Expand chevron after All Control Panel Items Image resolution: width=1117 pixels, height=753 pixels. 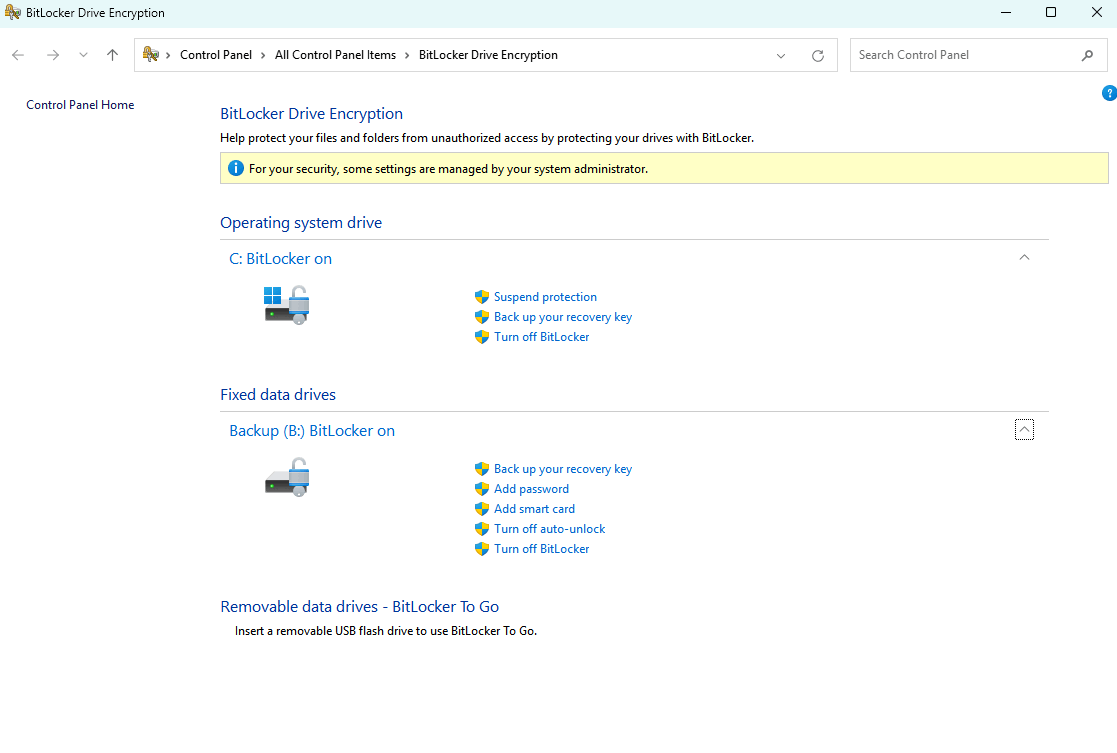click(x=407, y=56)
